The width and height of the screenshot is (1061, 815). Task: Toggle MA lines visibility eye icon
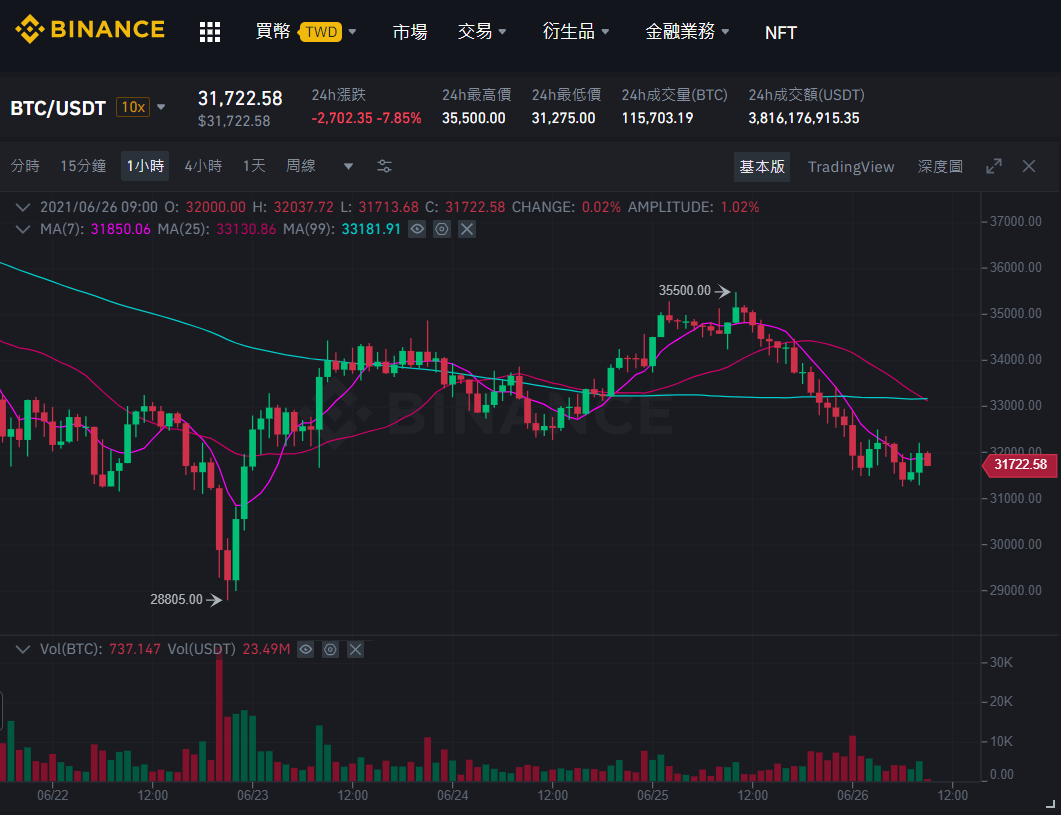[417, 229]
